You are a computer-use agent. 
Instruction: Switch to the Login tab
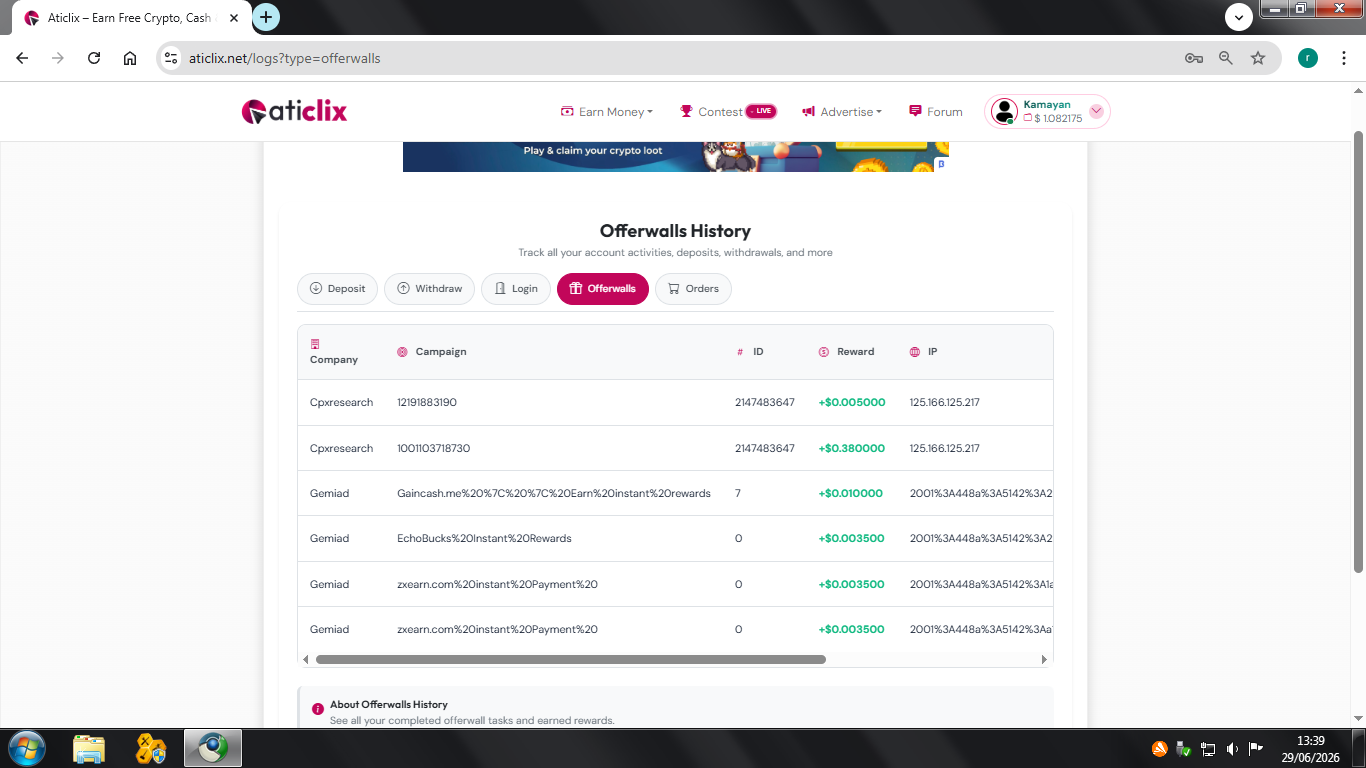516,289
